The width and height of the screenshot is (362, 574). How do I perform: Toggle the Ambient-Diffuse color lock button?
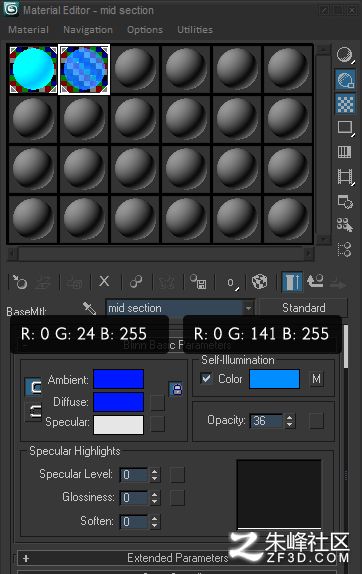click(34, 387)
